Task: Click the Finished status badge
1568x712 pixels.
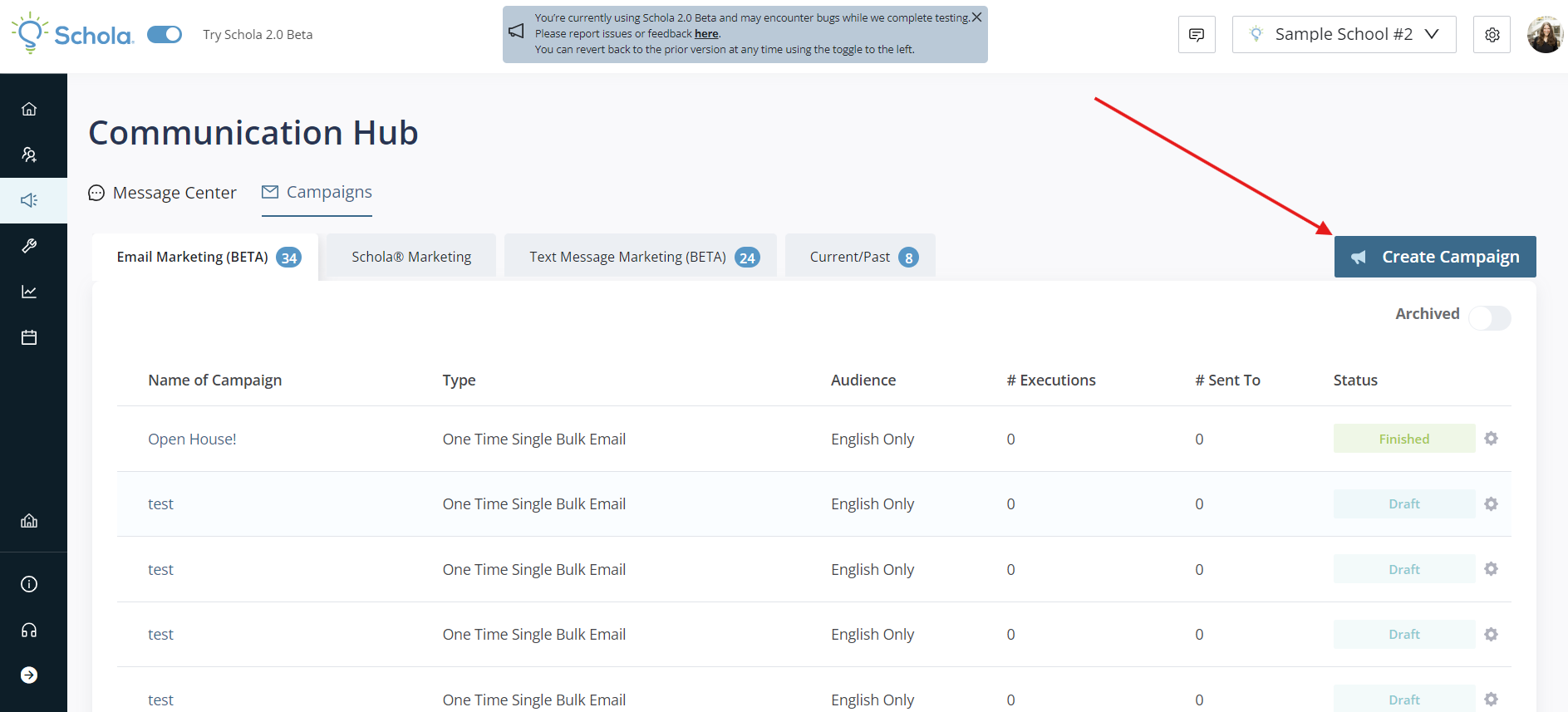Action: pyautogui.click(x=1404, y=439)
